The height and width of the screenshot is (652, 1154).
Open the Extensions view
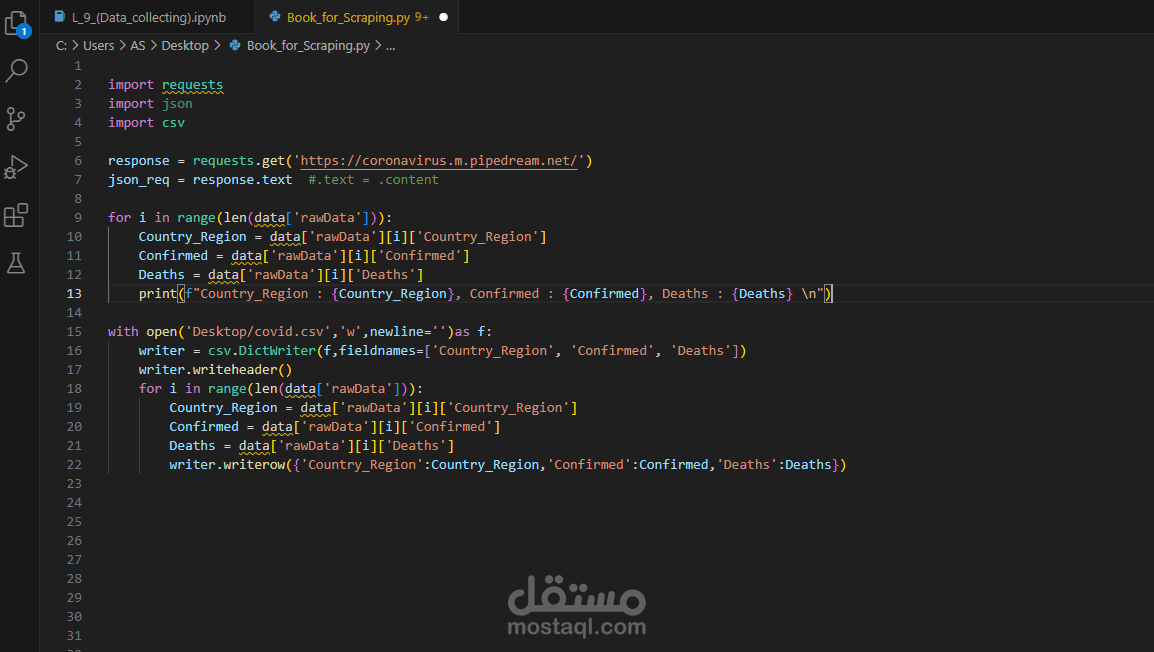(x=16, y=215)
